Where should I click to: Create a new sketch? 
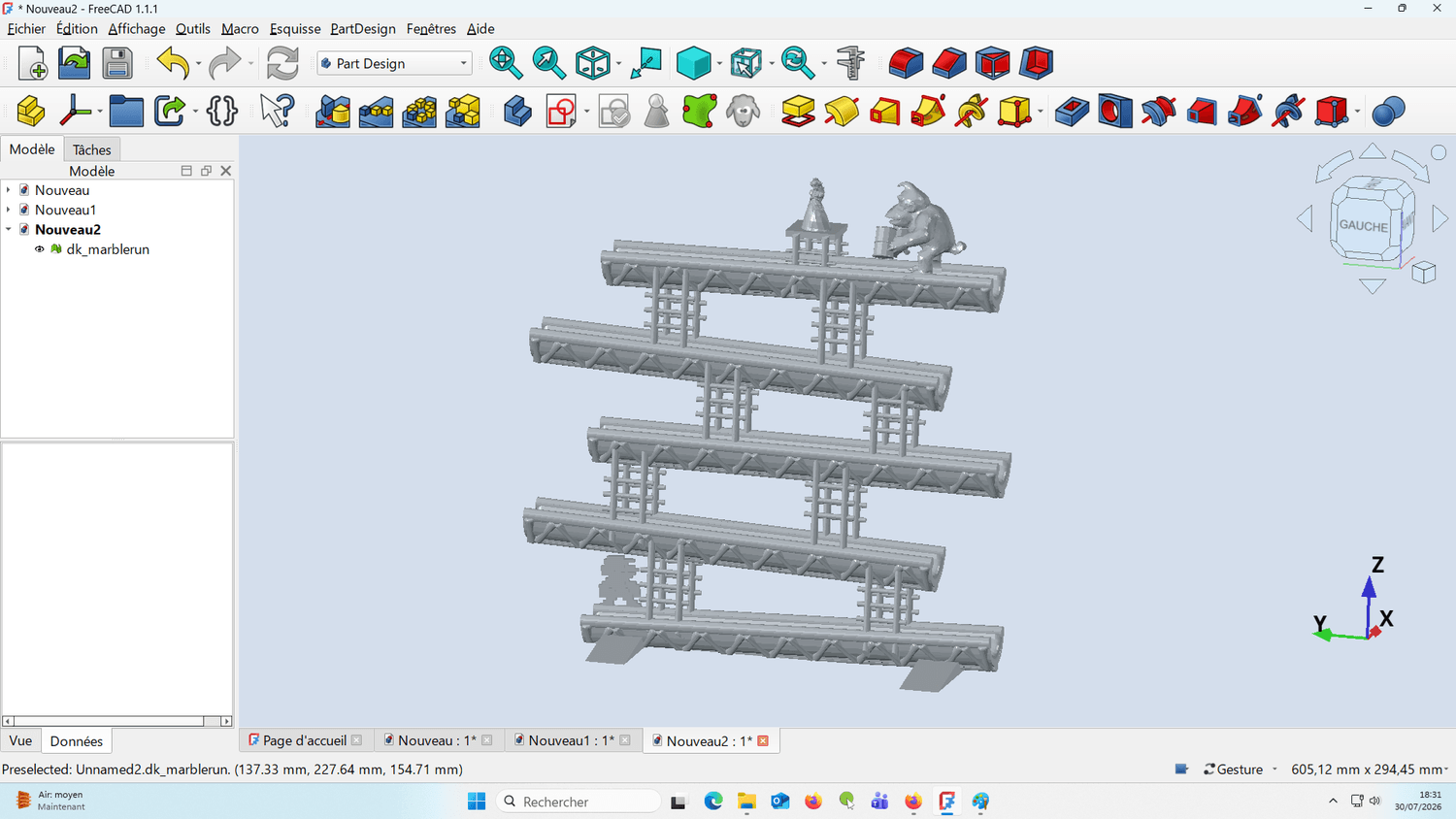point(561,112)
